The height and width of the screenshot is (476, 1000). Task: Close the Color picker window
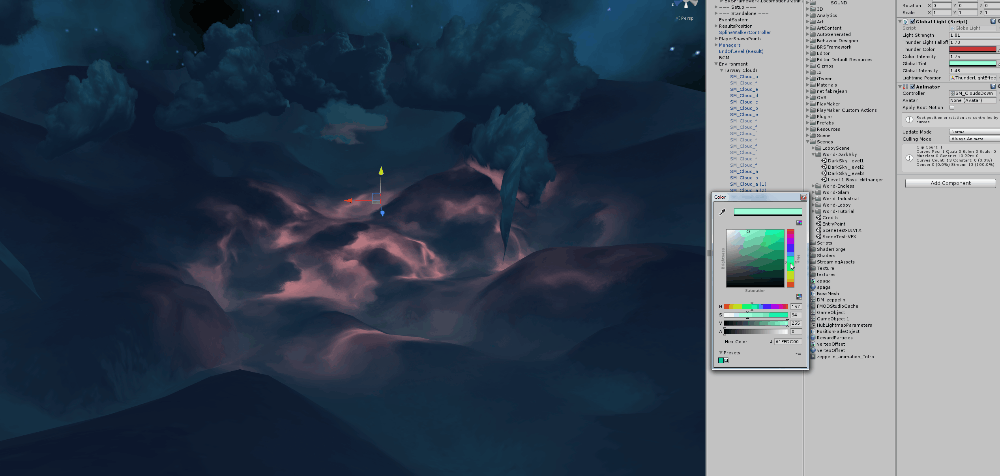click(x=804, y=197)
